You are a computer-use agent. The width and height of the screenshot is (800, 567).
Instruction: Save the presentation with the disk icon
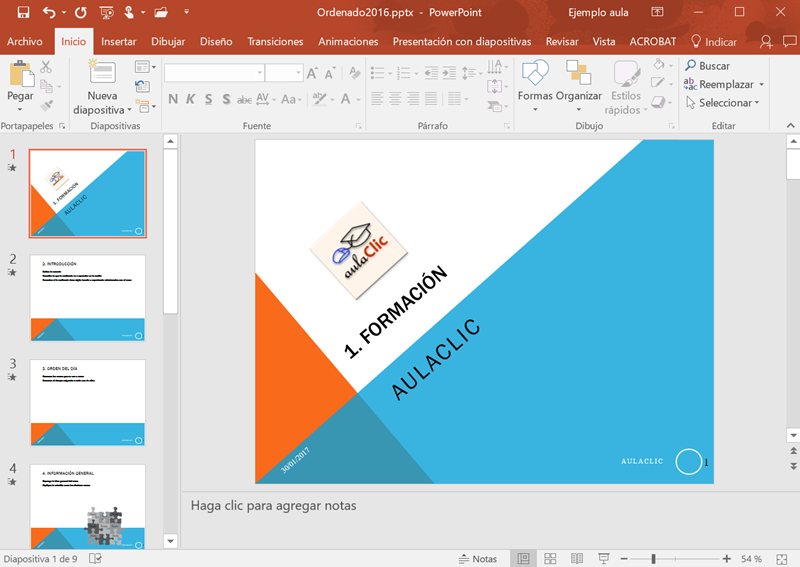pos(23,12)
